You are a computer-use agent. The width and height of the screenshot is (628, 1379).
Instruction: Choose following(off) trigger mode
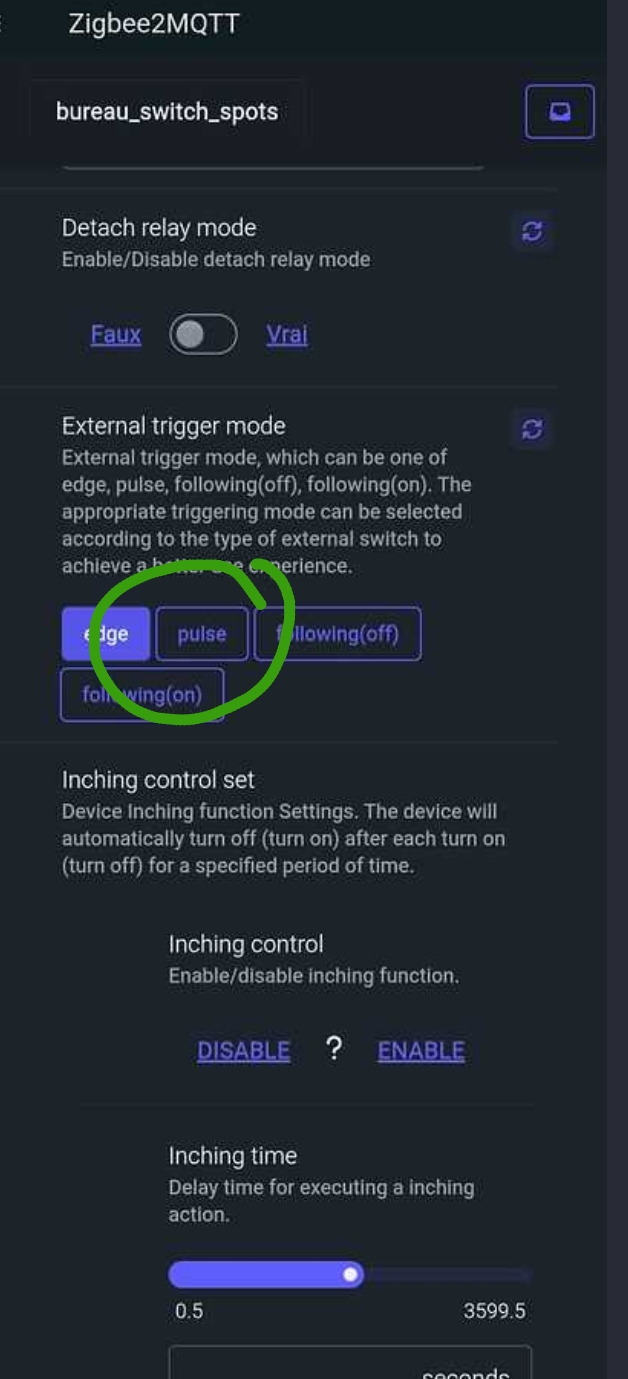click(x=338, y=634)
